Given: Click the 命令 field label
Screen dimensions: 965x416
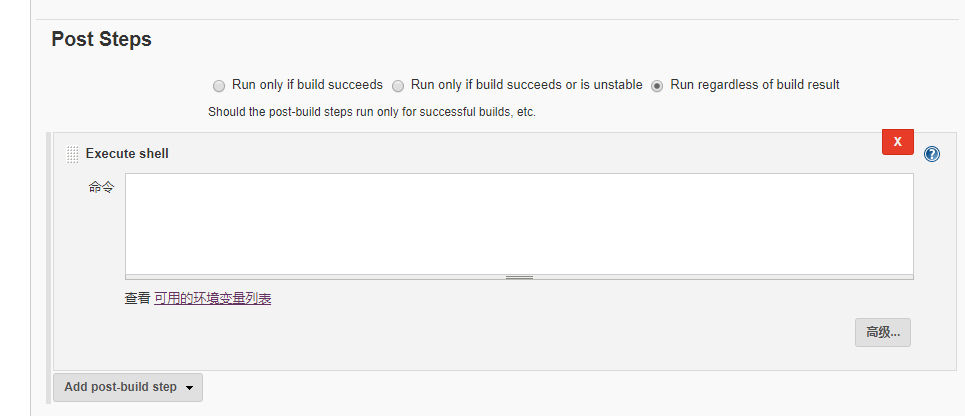Looking at the screenshot, I should pyautogui.click(x=101, y=187).
